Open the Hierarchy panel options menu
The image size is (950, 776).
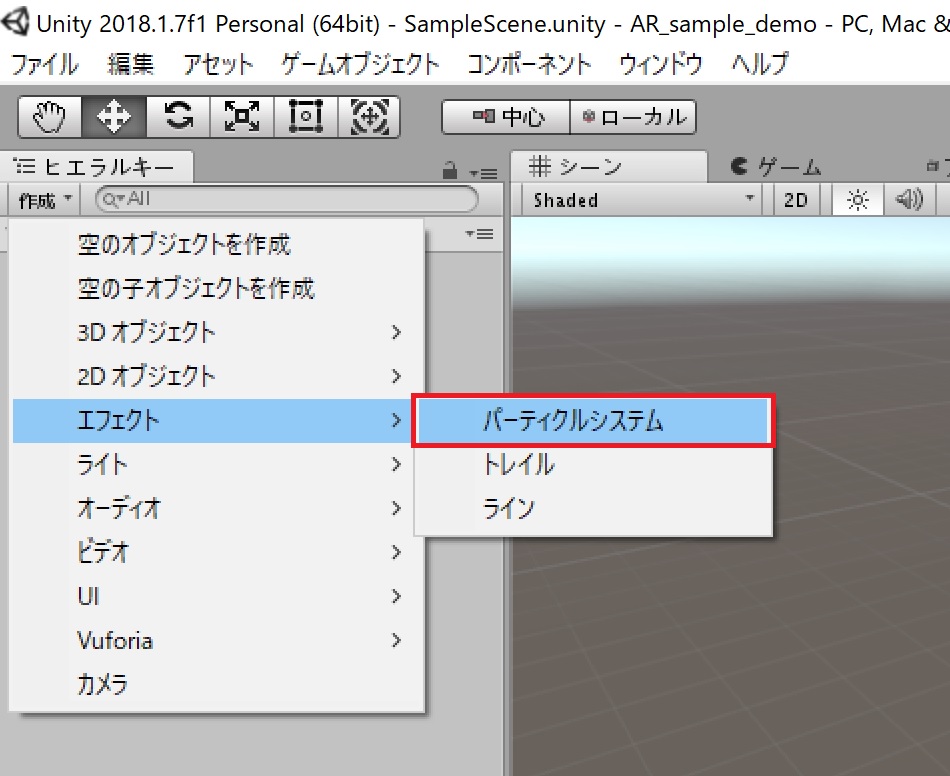pos(483,172)
